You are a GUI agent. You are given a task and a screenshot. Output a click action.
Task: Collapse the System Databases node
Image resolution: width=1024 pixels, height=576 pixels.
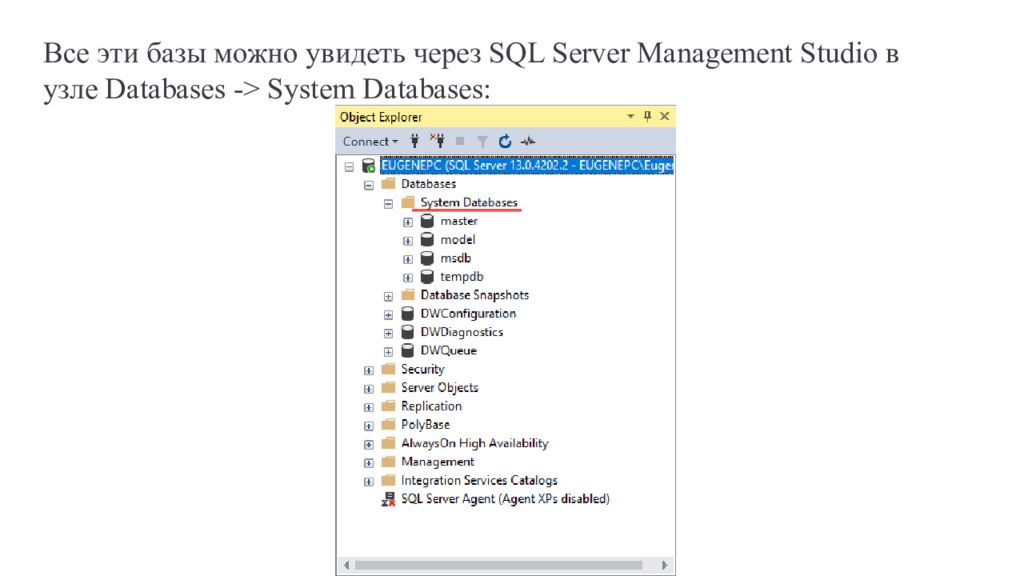click(x=389, y=204)
